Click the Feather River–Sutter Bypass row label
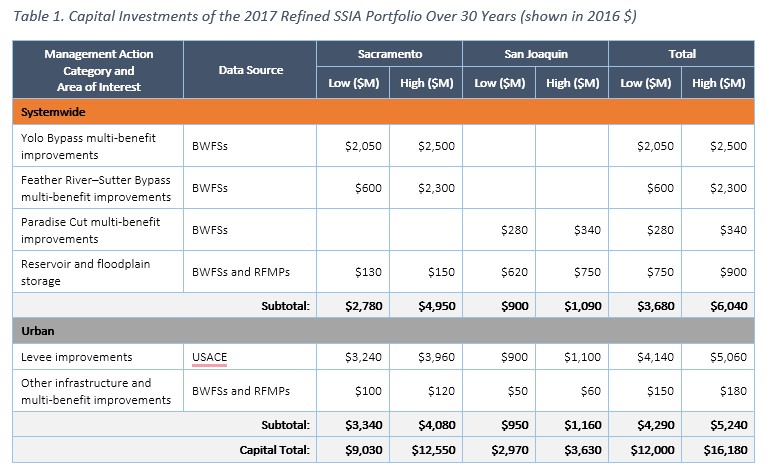The width and height of the screenshot is (767, 476). pyautogui.click(x=96, y=187)
